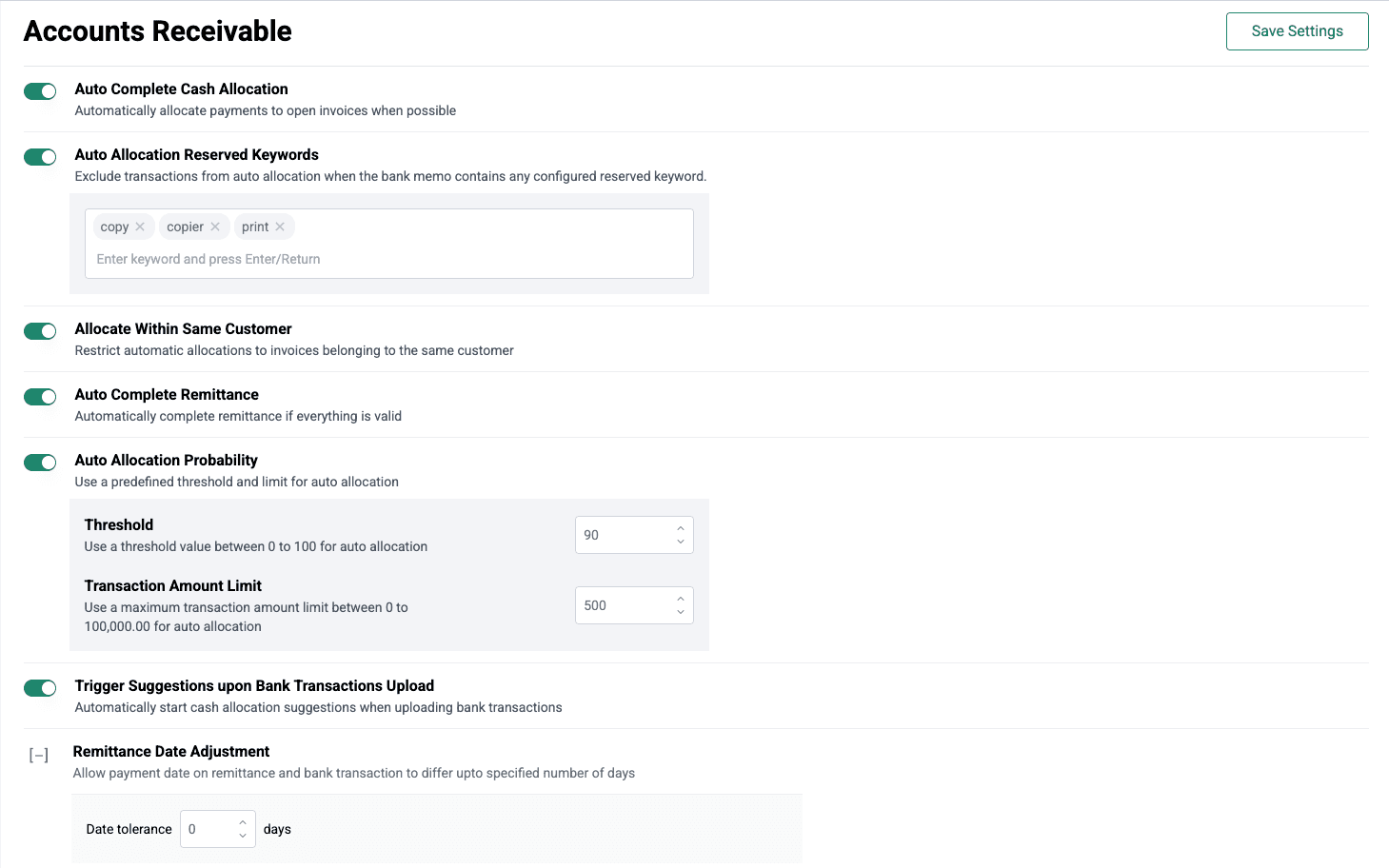Decrease the Threshold value with down arrow
The height and width of the screenshot is (868, 1389).
pos(681,542)
